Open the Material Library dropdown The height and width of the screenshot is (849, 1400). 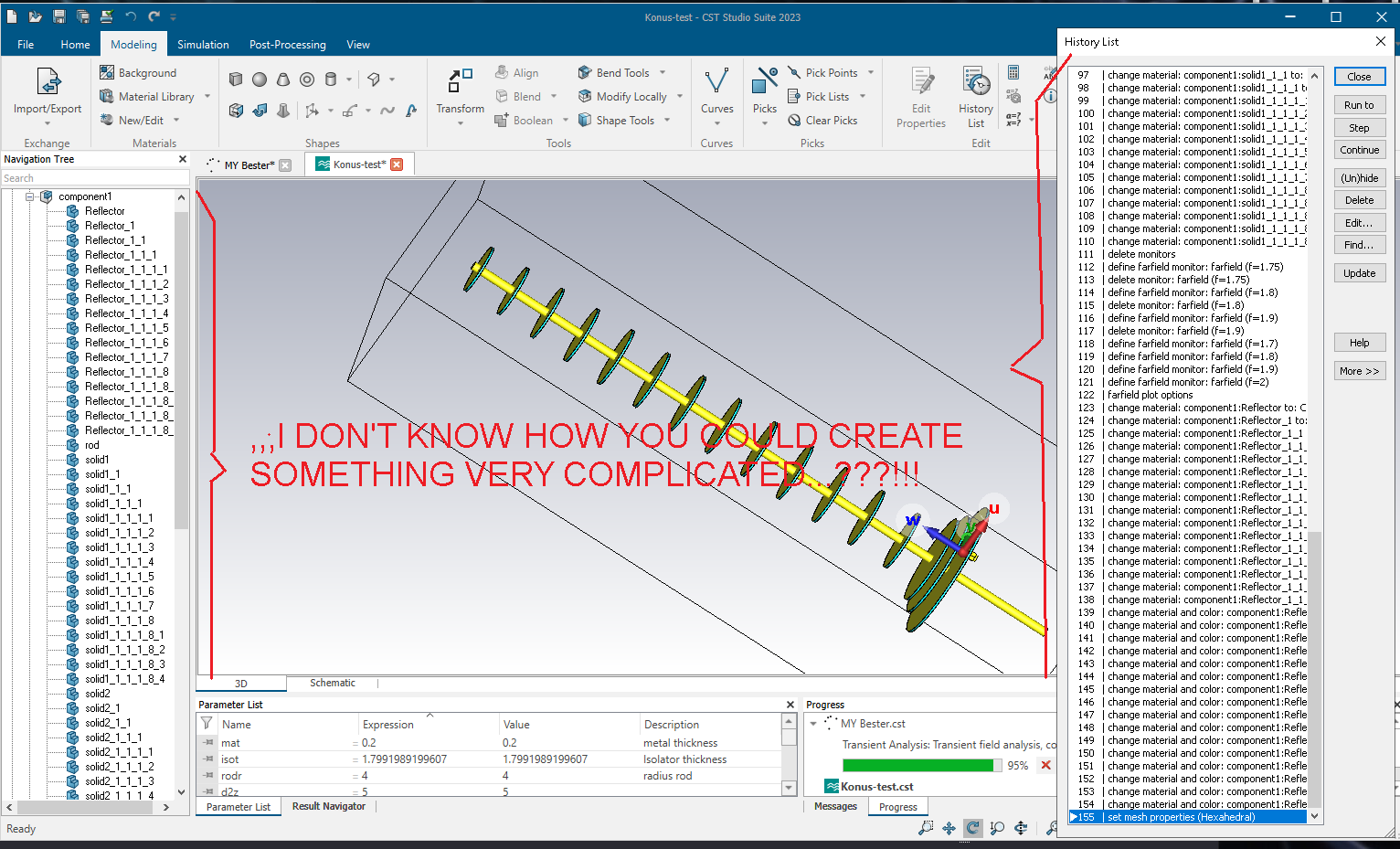click(207, 96)
